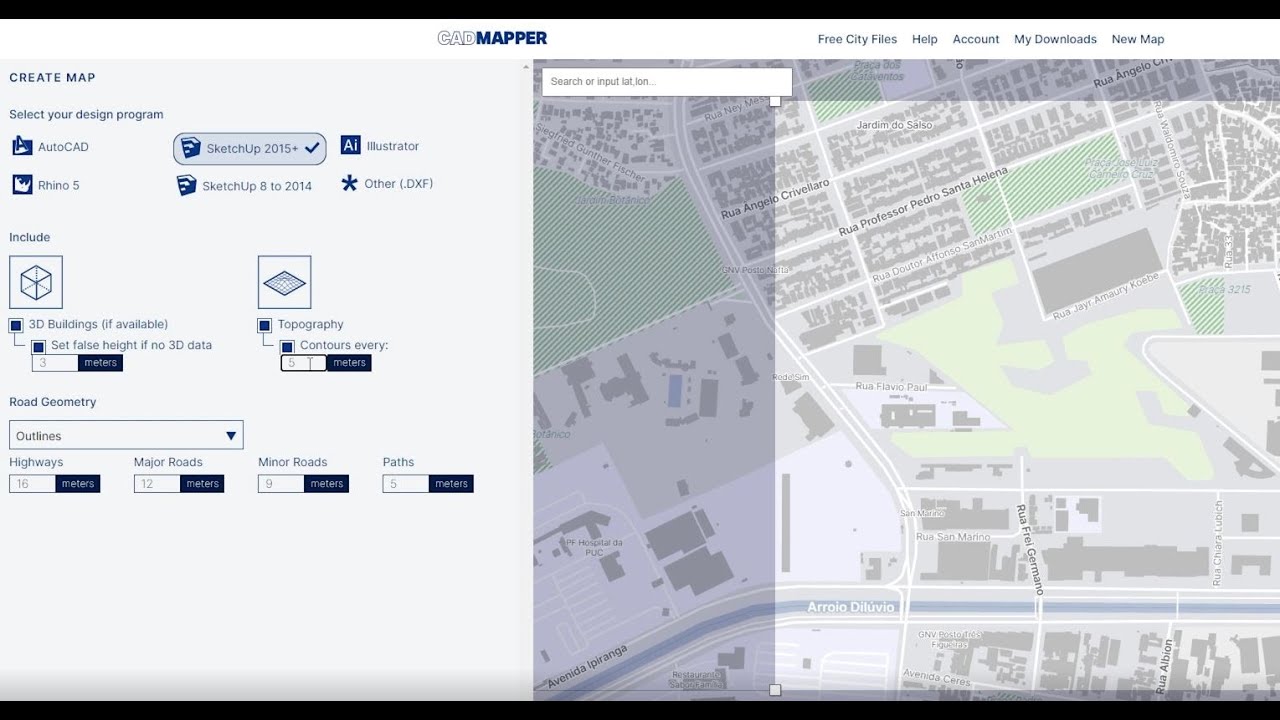
Task: Click Rua Professor Pedro Santa Helena label
Action: [923, 201]
